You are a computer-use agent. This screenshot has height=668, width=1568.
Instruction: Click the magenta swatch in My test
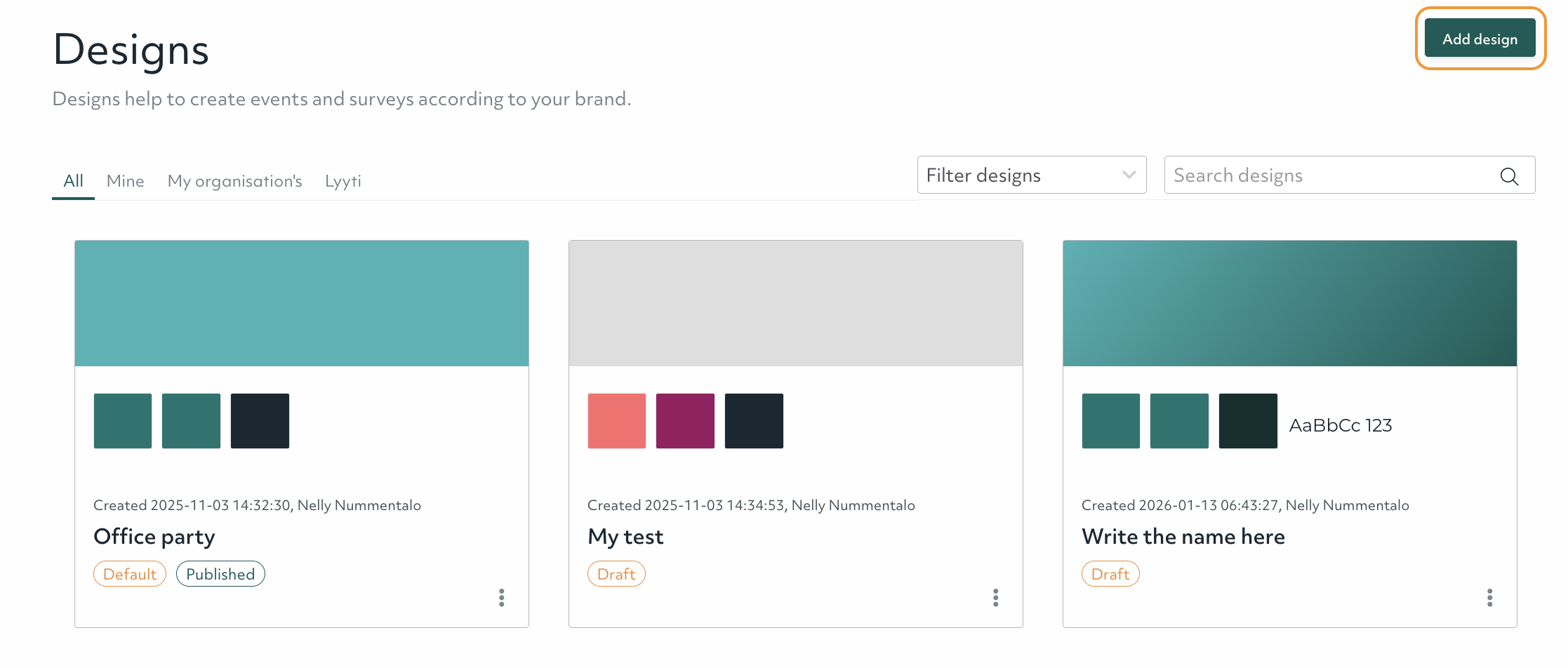pyautogui.click(x=685, y=421)
